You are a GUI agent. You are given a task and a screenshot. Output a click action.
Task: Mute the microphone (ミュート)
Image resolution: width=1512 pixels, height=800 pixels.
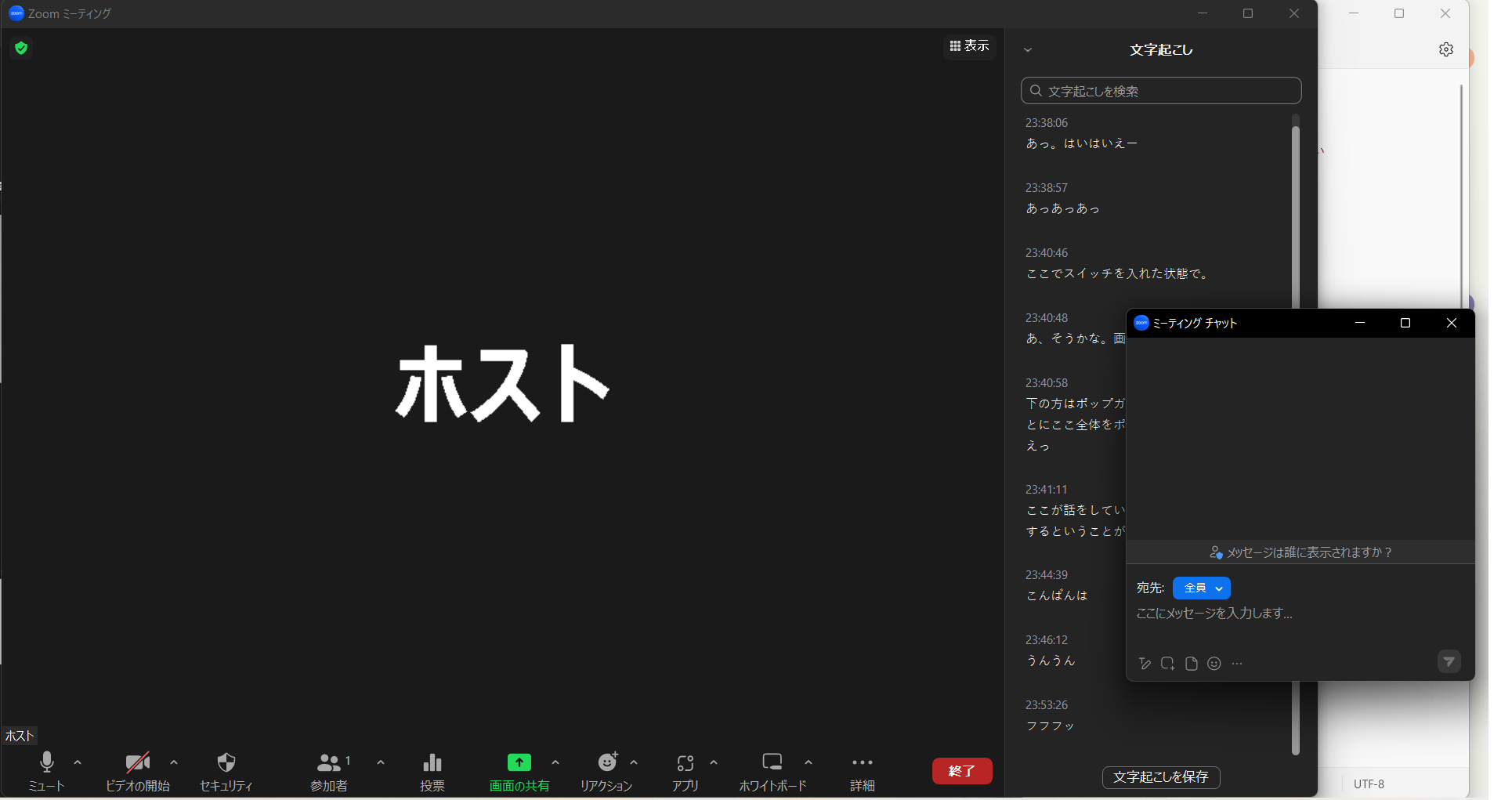[x=46, y=772]
